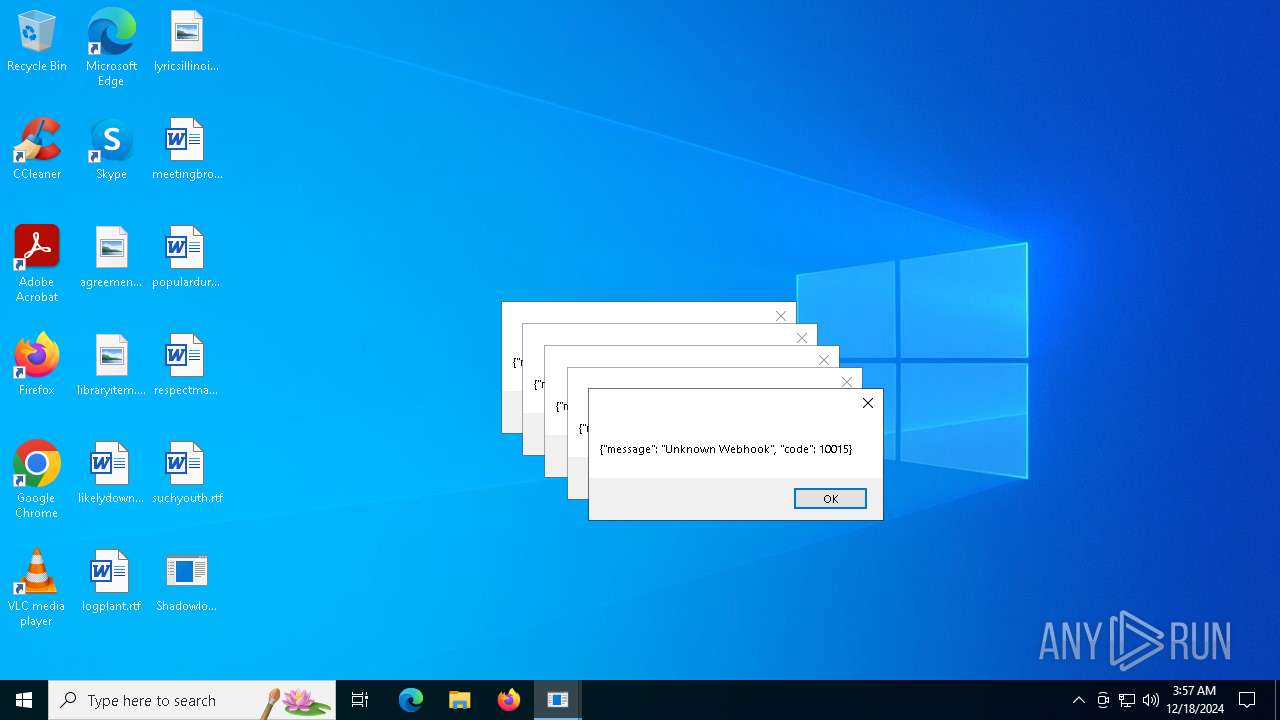Select the suchyouth.rtf document

[x=186, y=473]
